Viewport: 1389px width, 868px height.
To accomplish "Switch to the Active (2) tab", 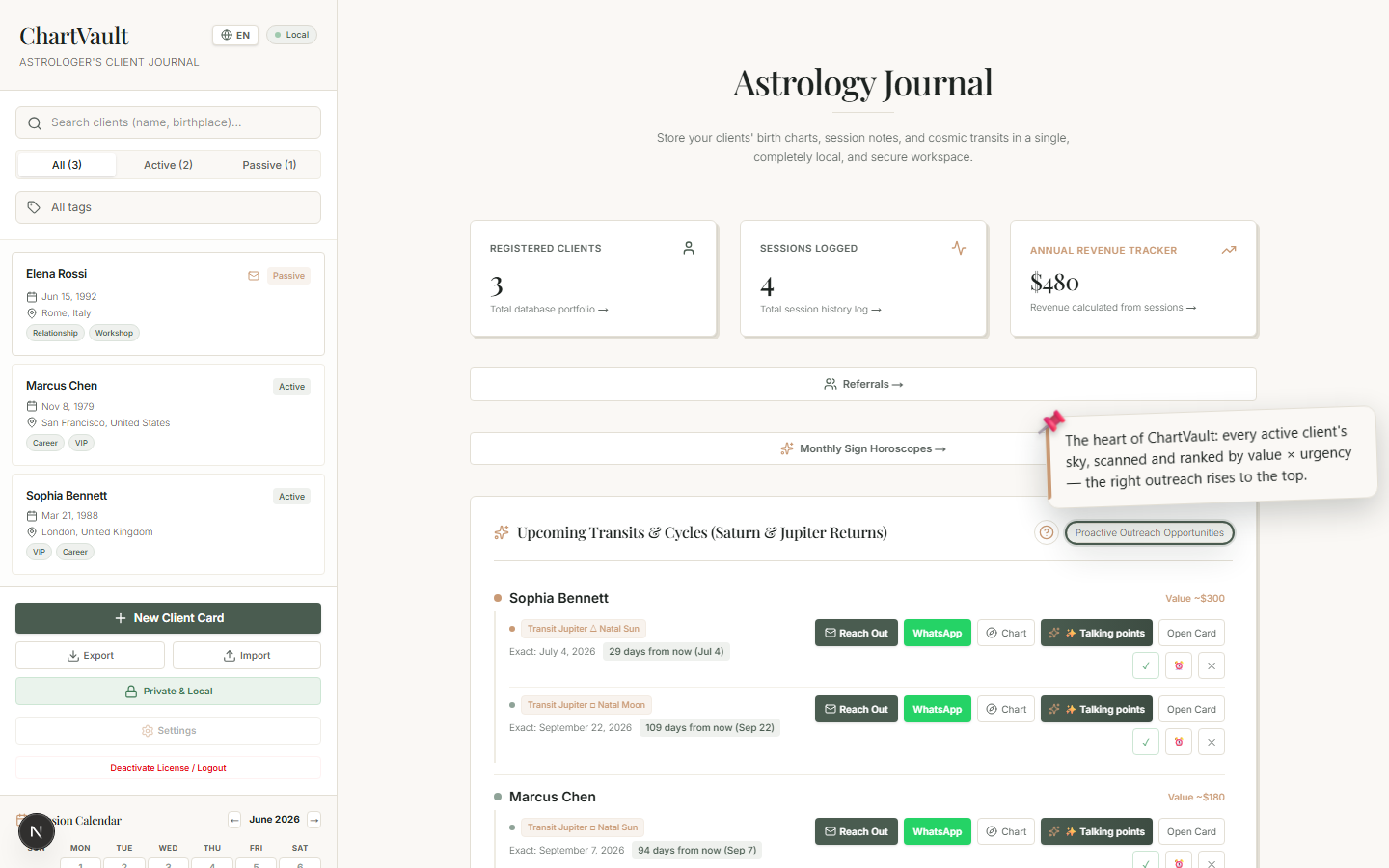I will coord(168,165).
